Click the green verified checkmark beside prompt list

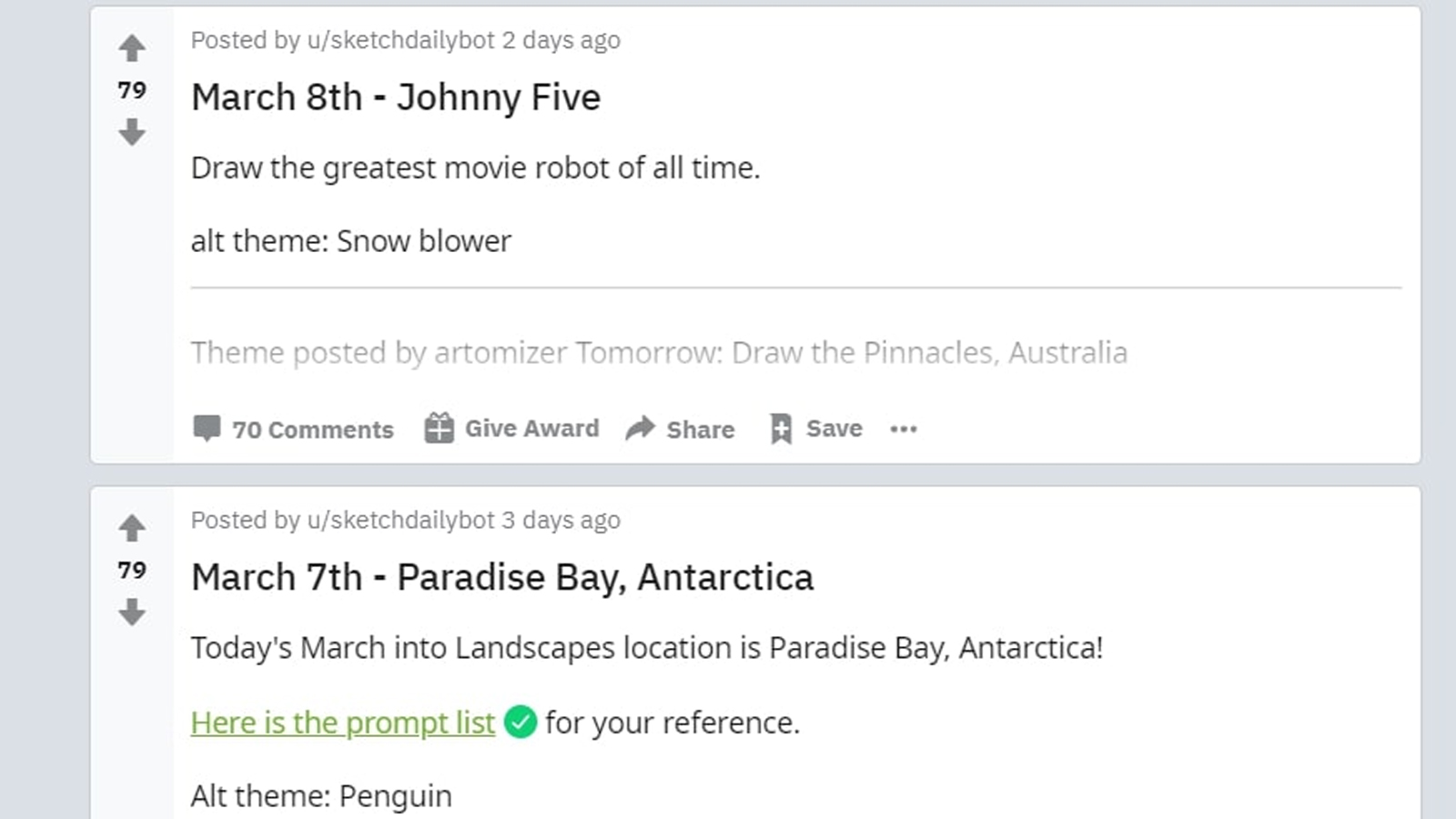pyautogui.click(x=521, y=723)
